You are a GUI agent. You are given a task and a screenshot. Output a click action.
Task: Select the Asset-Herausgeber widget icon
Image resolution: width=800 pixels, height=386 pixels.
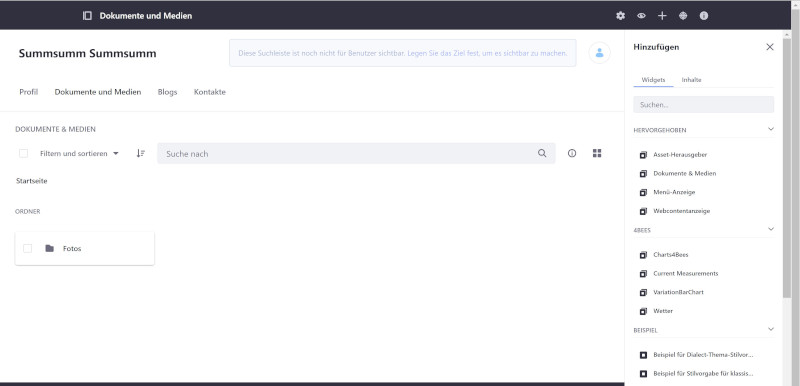pos(643,155)
